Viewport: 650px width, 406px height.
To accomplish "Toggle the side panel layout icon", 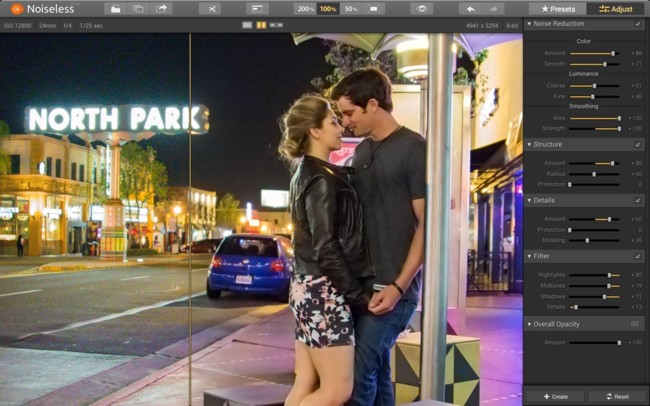I will click(257, 9).
